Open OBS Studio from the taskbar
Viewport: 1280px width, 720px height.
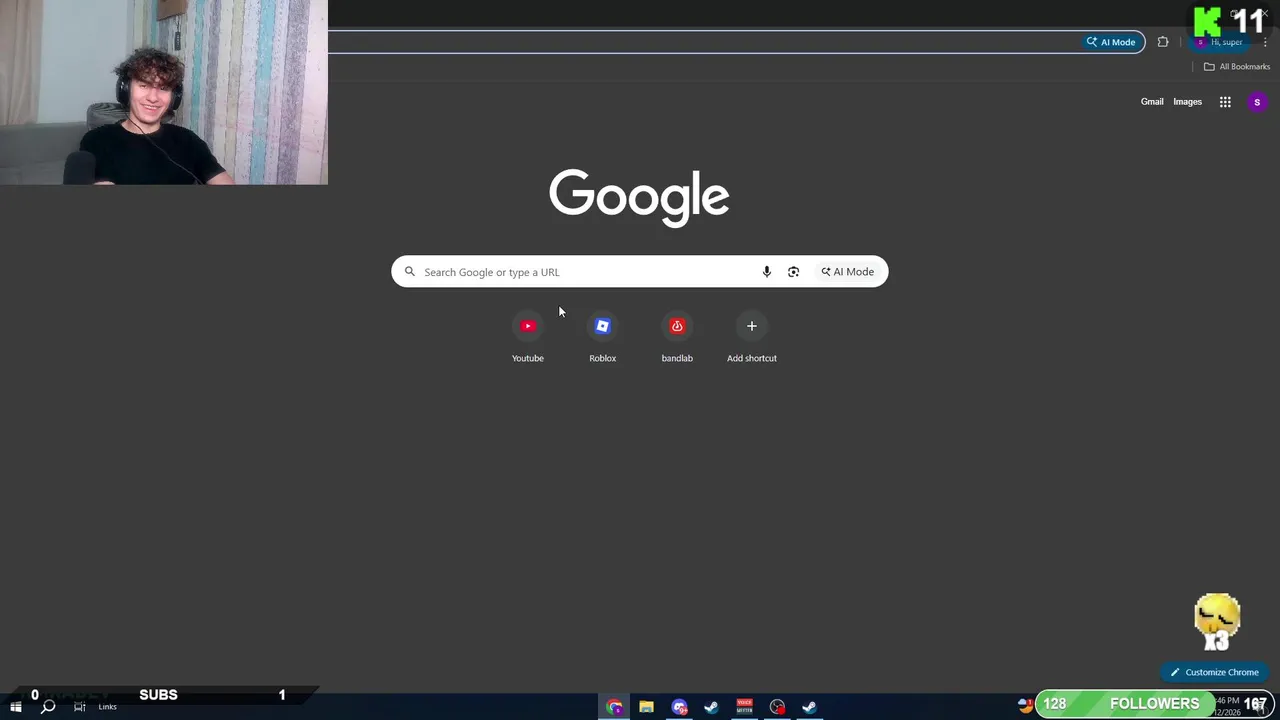777,707
